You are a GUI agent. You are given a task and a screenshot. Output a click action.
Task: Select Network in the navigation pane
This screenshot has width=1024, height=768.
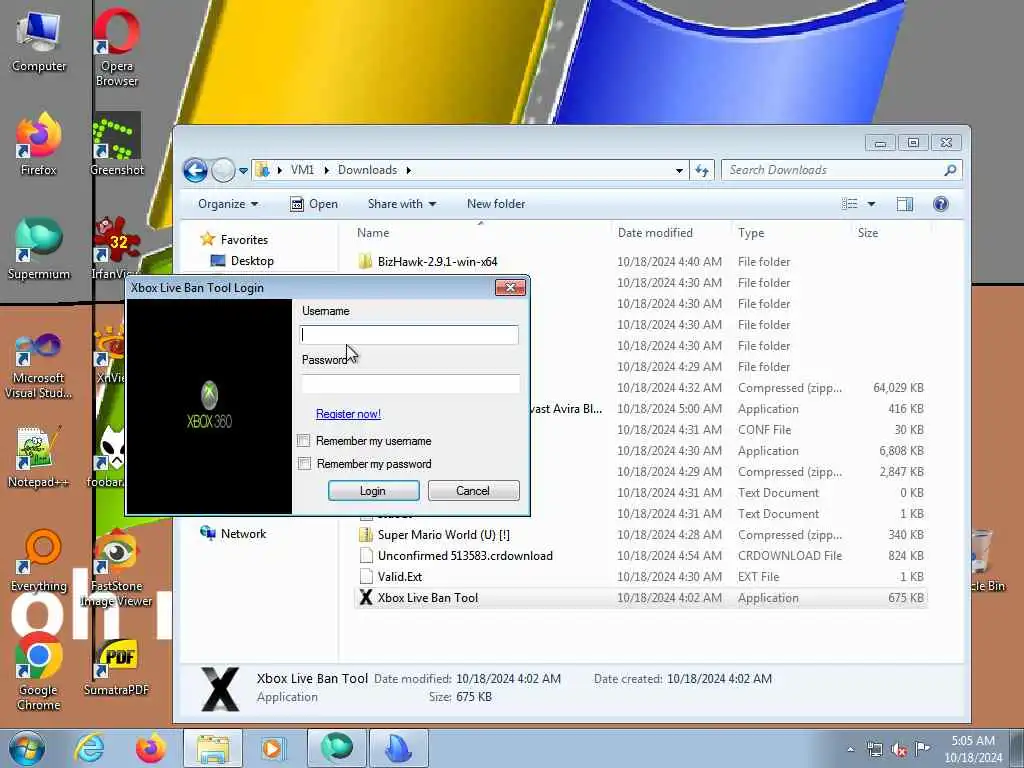pyautogui.click(x=233, y=534)
